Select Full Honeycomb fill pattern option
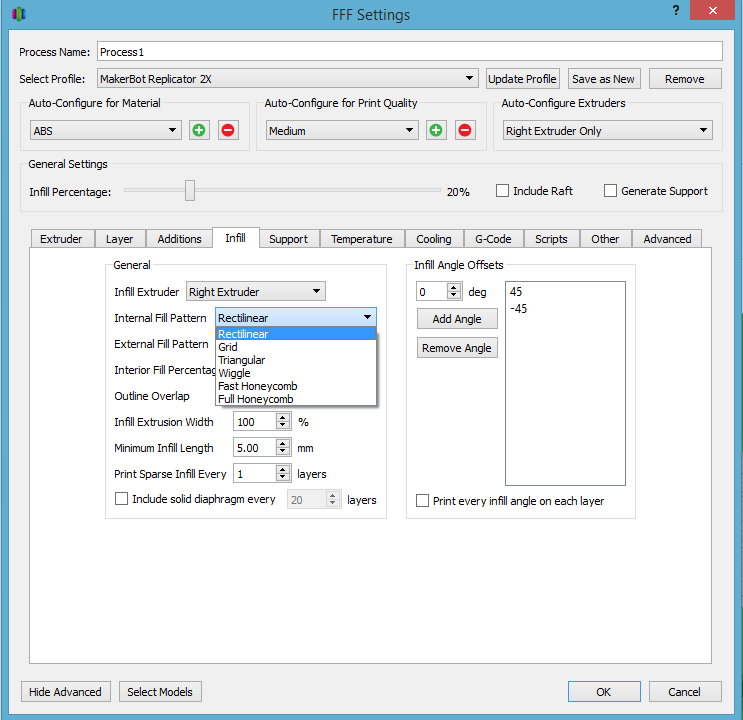743x720 pixels. click(x=296, y=399)
